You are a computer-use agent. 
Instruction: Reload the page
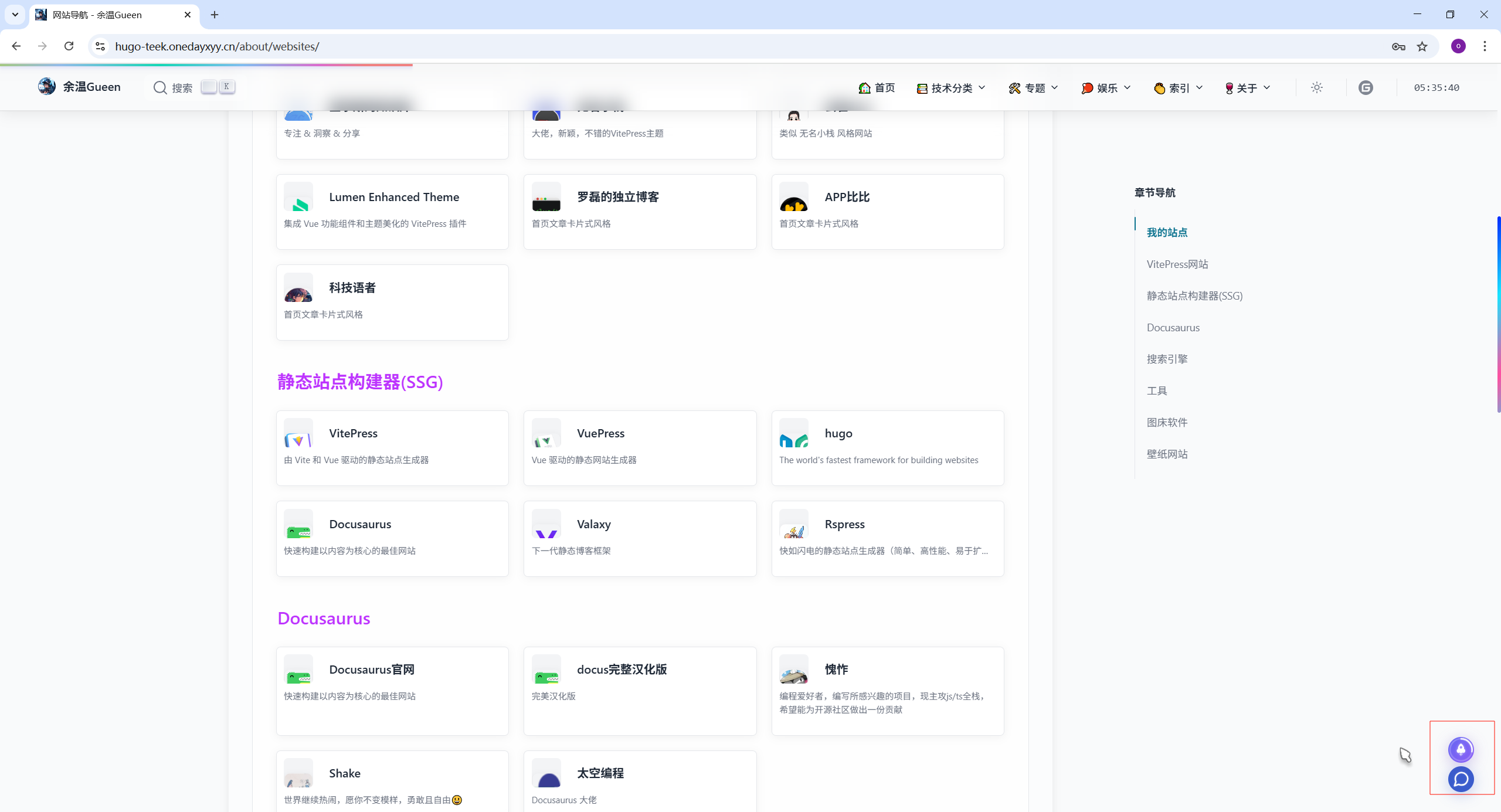[x=69, y=46]
